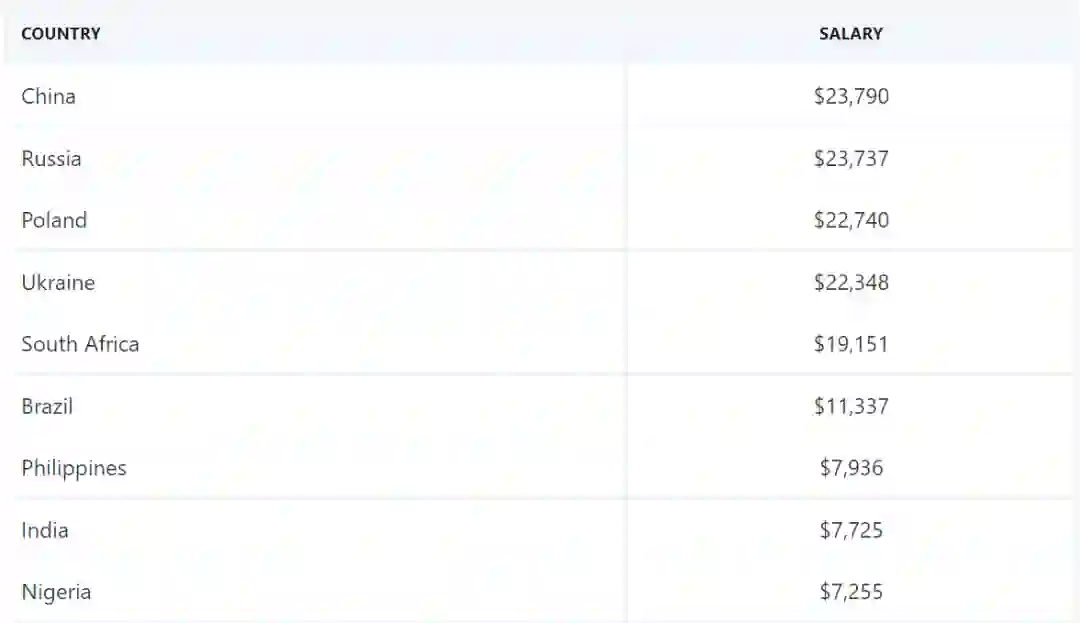
Task: Select the India country cell
Action: coord(45,531)
